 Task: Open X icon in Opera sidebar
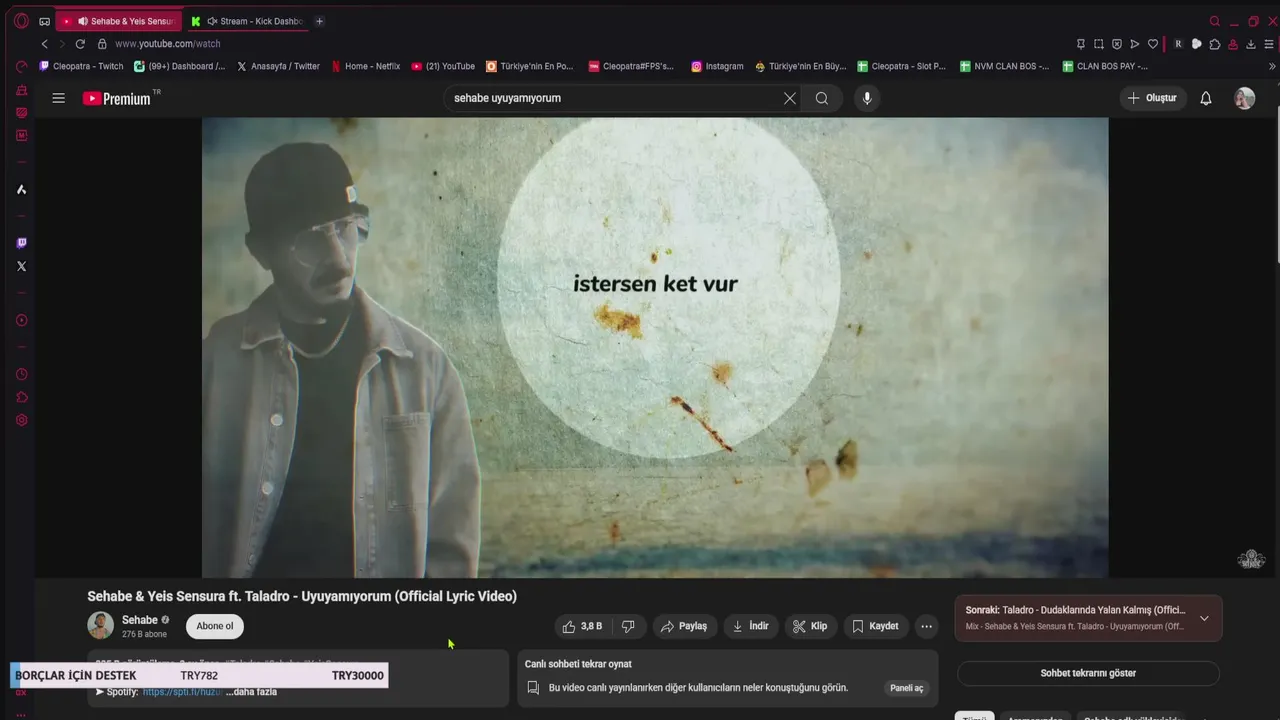(21, 266)
